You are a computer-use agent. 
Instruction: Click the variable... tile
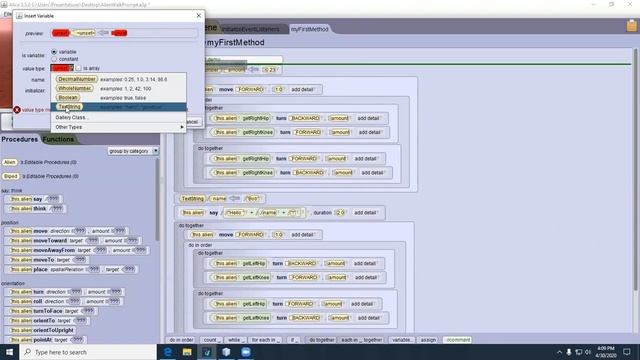(x=402, y=340)
